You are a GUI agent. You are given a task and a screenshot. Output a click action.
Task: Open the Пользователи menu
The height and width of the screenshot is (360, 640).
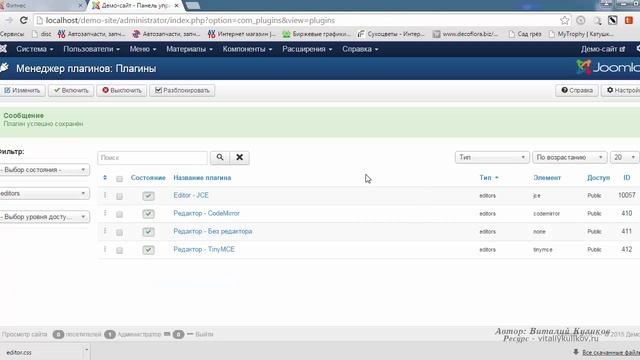(x=91, y=49)
